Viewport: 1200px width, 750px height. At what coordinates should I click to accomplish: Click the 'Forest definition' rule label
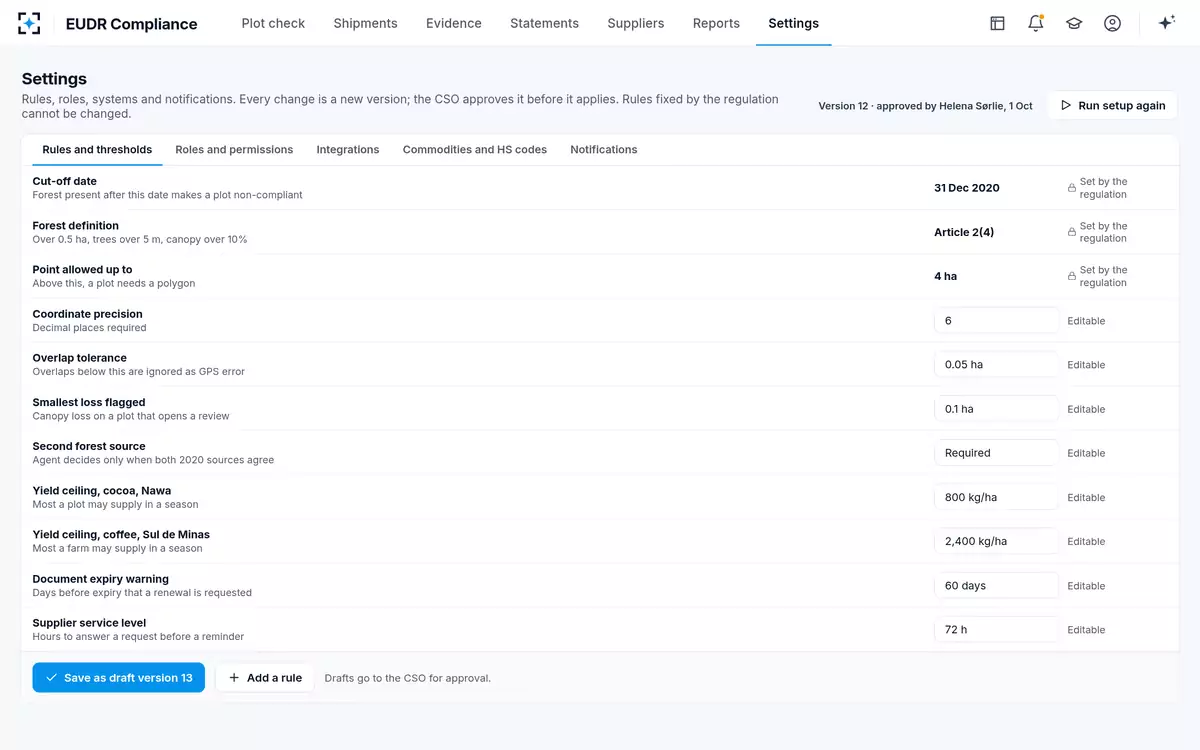tap(75, 225)
